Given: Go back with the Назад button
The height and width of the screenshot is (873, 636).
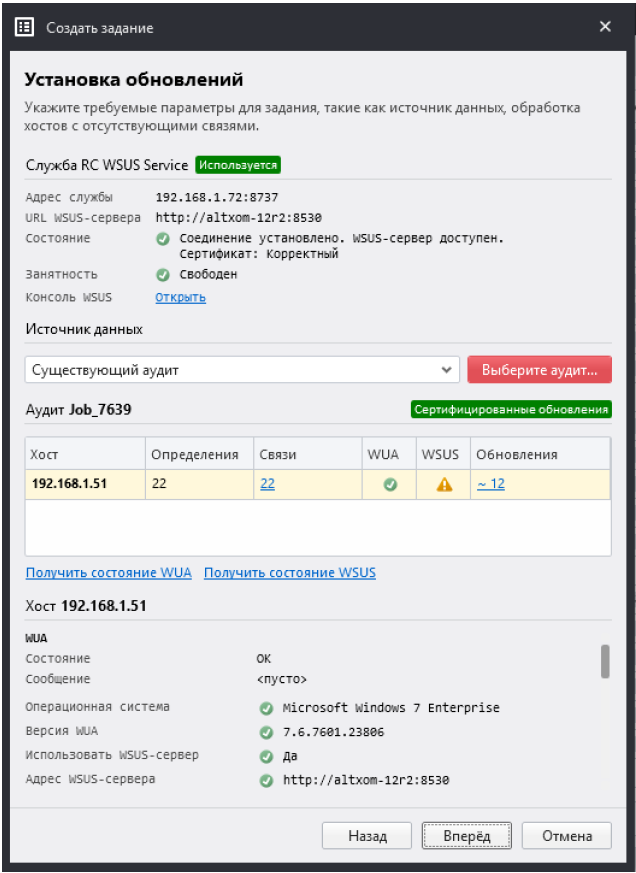Looking at the screenshot, I should tap(367, 836).
